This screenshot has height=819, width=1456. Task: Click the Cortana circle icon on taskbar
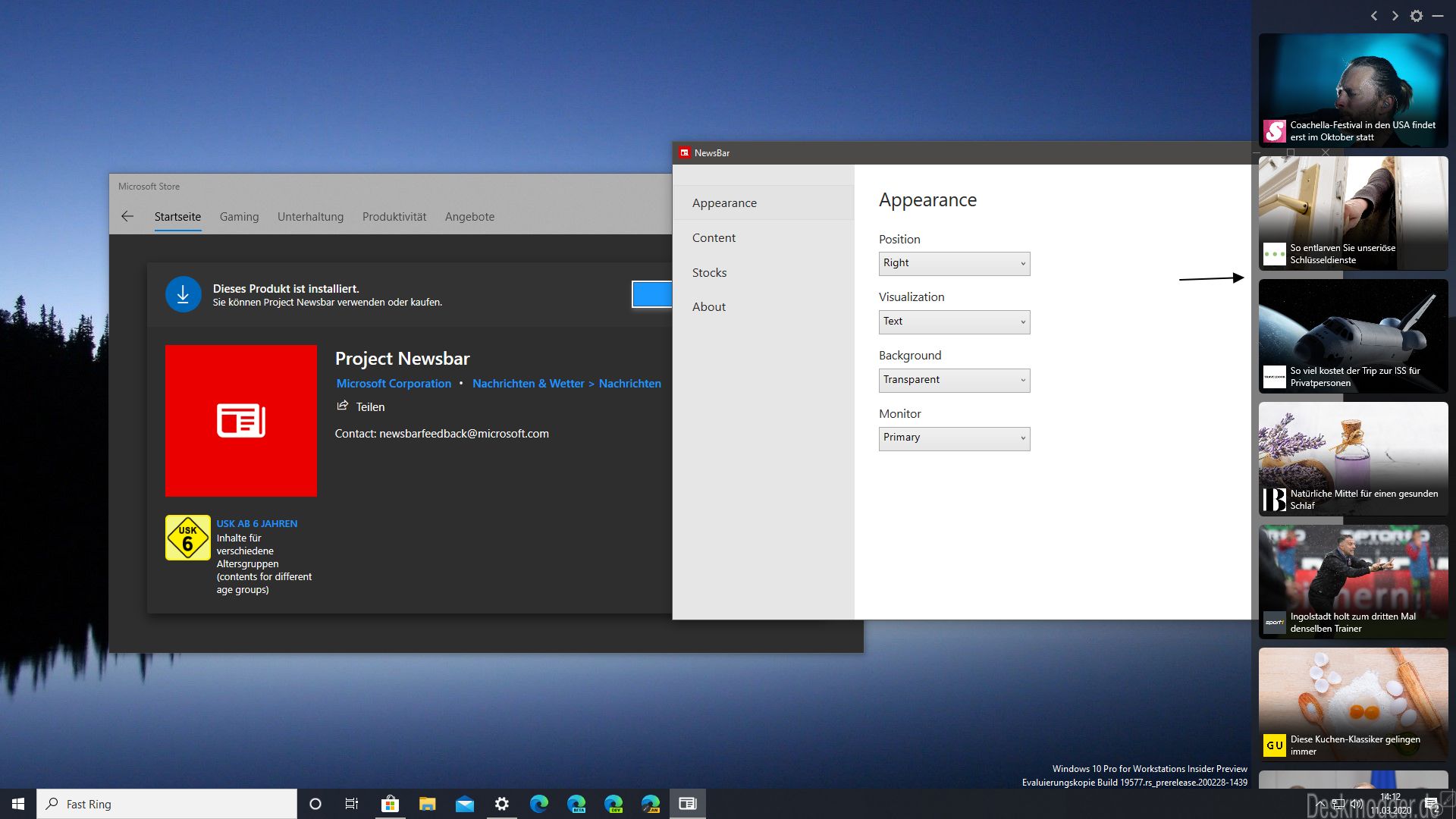(x=315, y=804)
